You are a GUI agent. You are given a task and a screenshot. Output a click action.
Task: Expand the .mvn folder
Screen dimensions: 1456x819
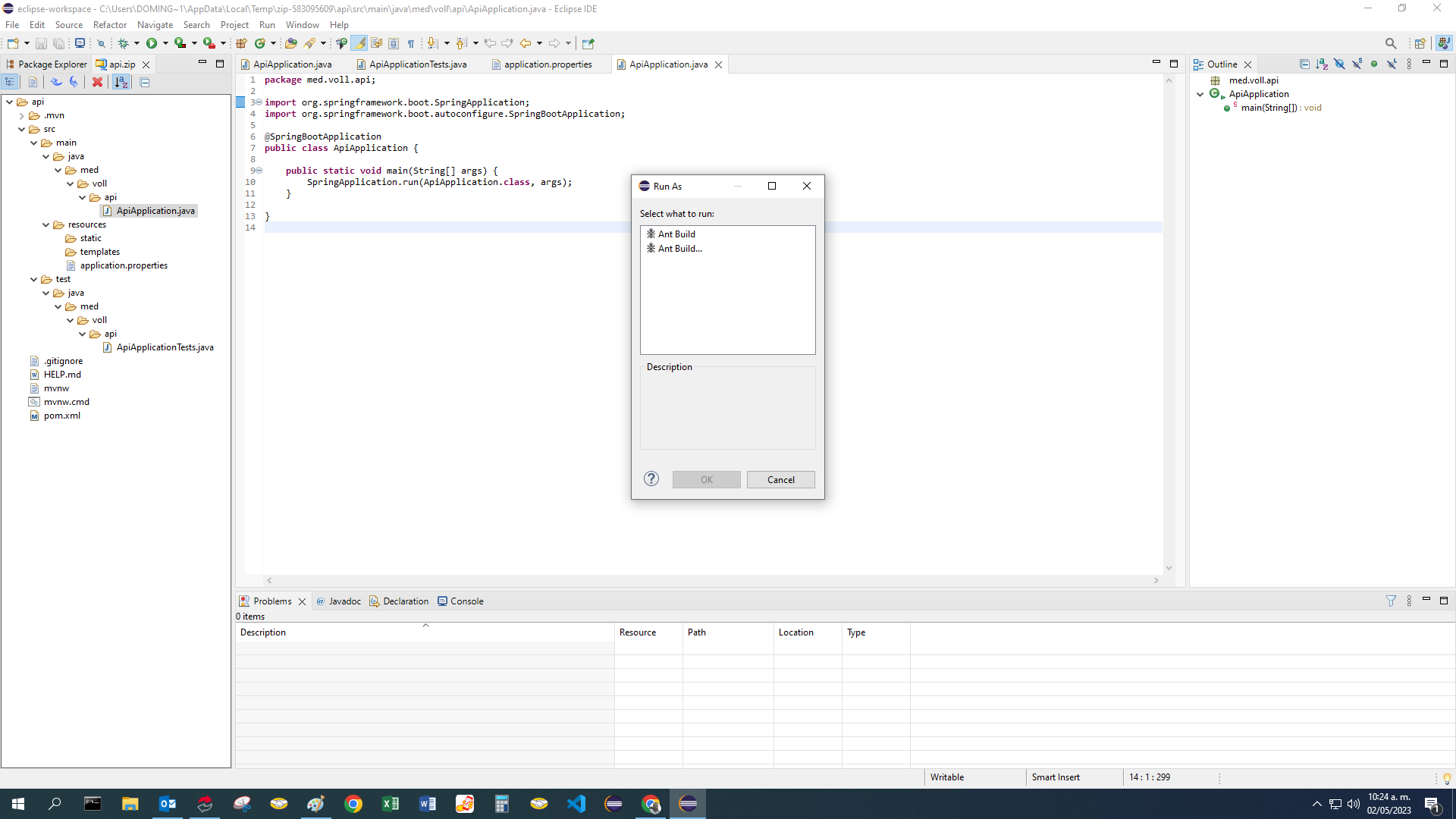(x=22, y=115)
